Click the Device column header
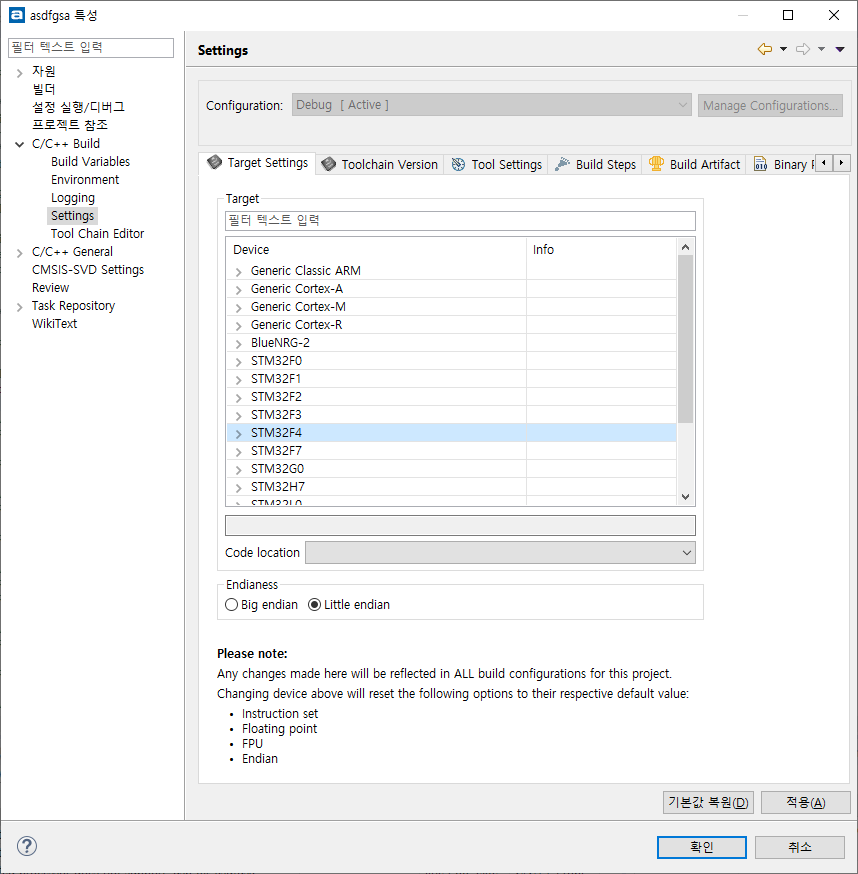858x874 pixels. (376, 250)
